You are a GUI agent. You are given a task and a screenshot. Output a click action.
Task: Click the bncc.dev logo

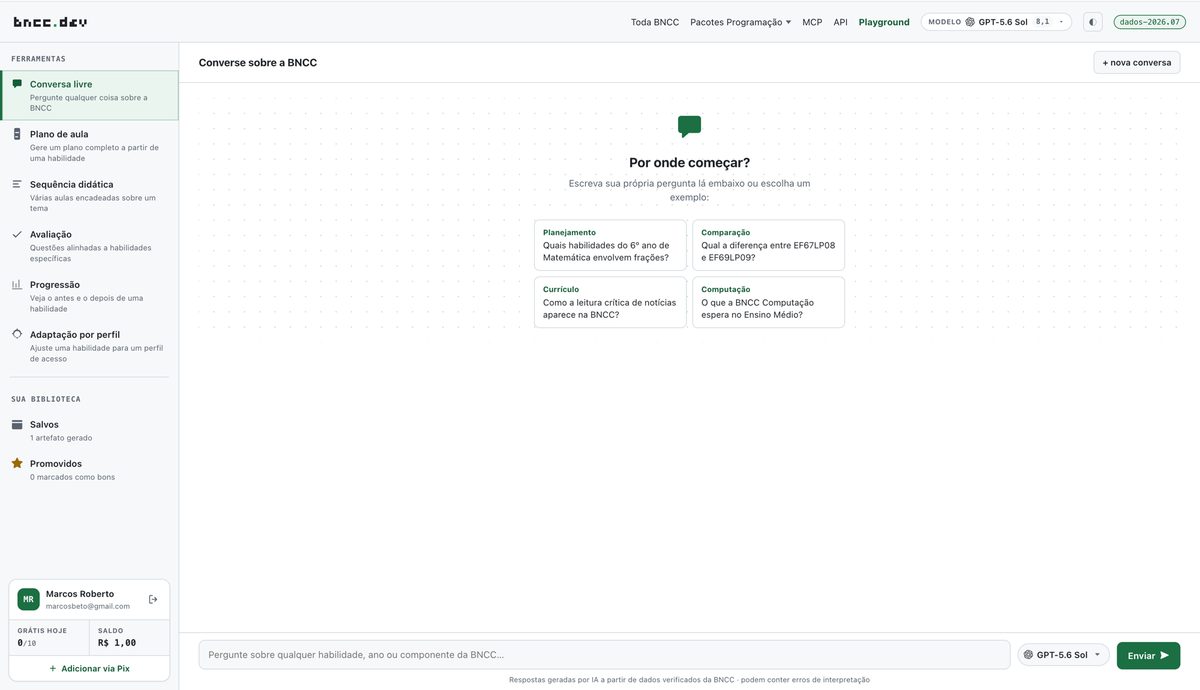[50, 21]
